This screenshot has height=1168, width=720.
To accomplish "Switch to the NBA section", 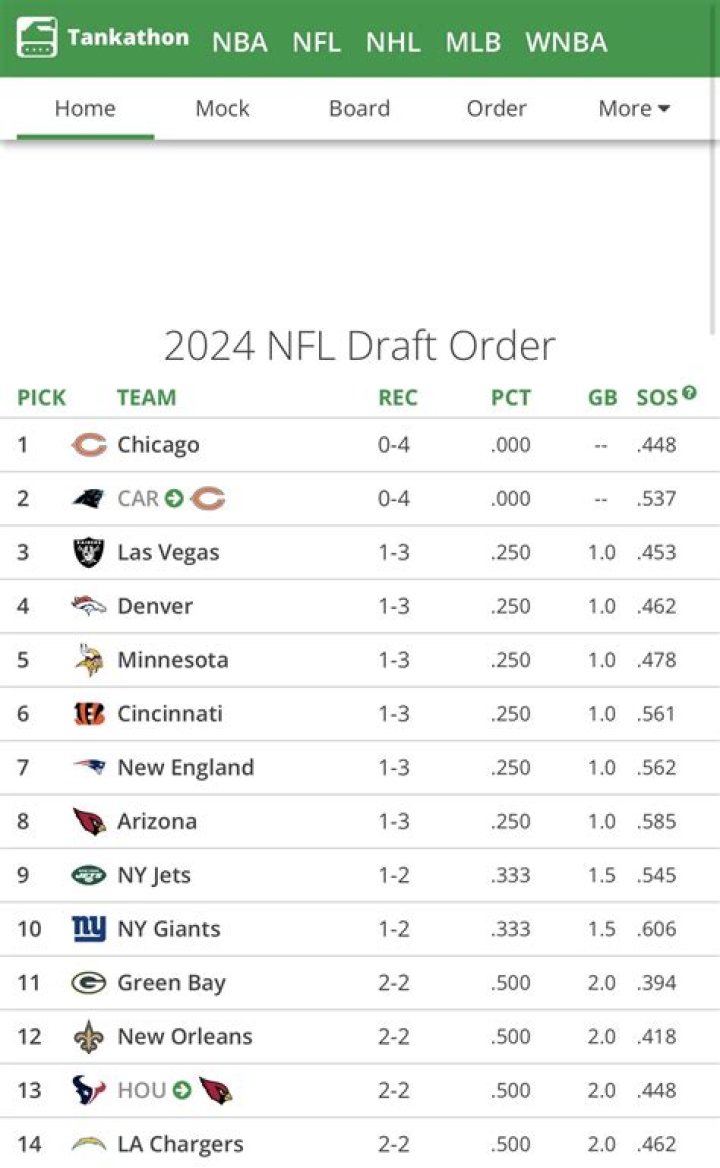I will (x=239, y=42).
